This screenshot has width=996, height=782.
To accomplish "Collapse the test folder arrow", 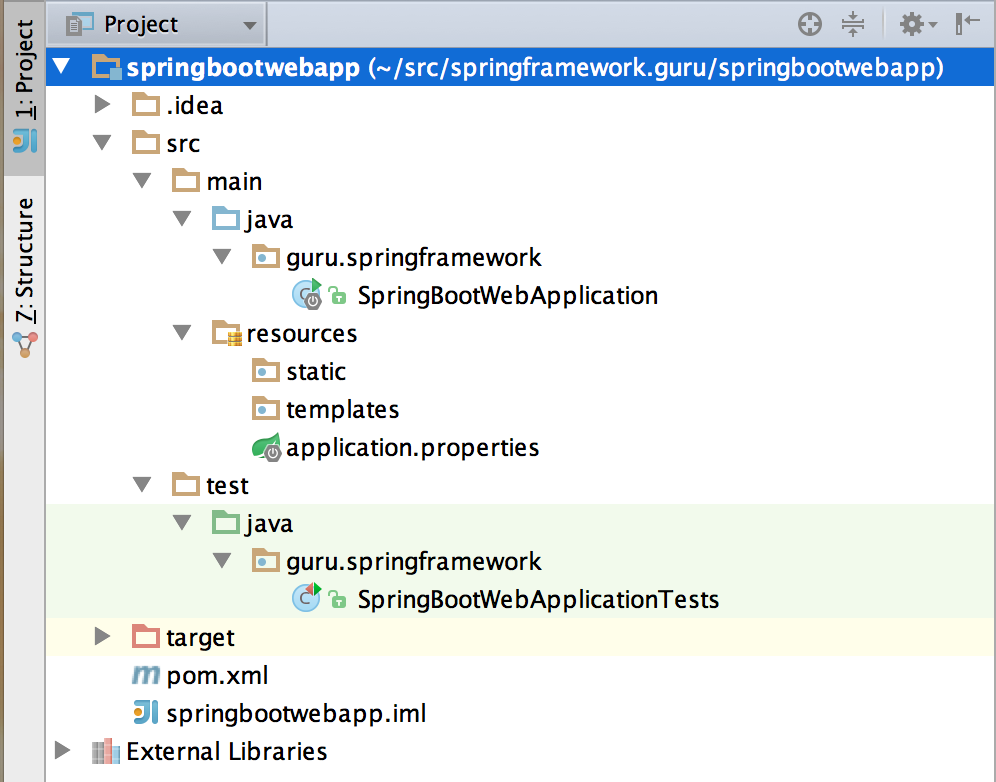I will coord(142,485).
